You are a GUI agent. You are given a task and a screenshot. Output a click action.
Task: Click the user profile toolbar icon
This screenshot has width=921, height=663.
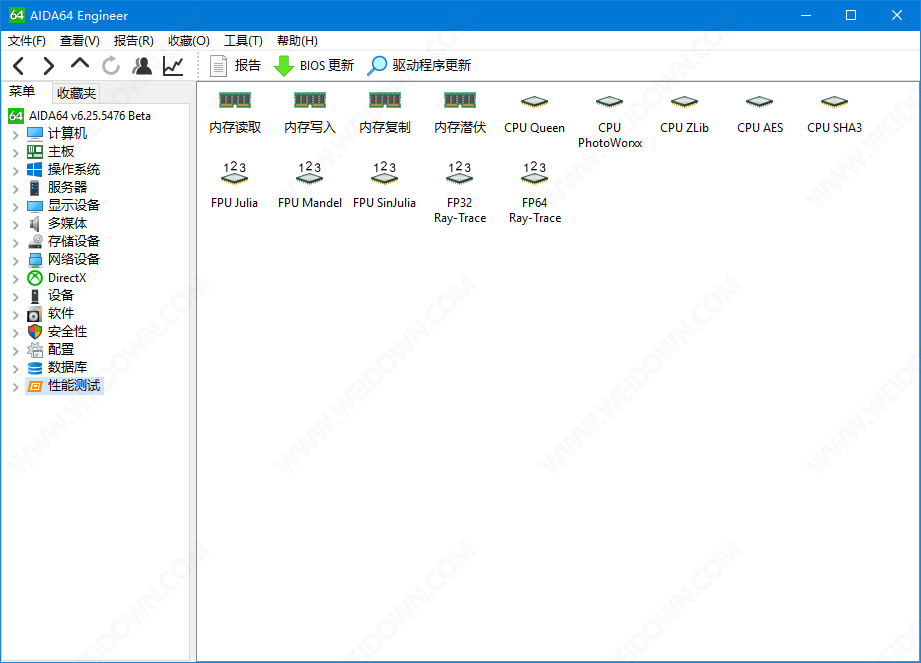point(142,65)
